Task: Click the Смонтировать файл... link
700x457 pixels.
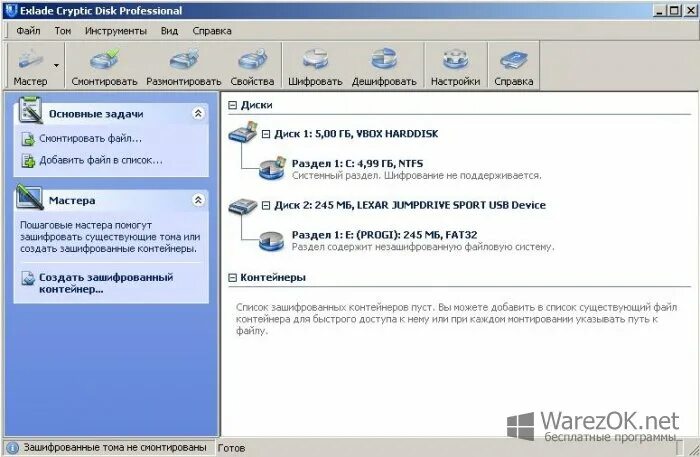Action: (90, 139)
